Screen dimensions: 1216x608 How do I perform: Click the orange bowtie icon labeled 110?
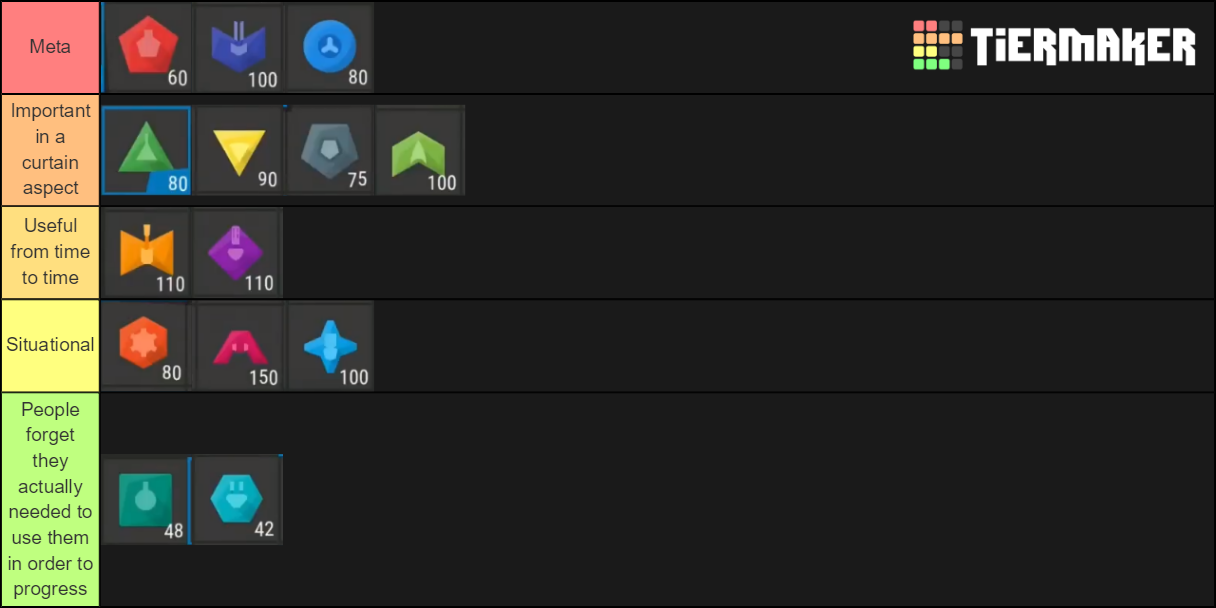[x=147, y=251]
